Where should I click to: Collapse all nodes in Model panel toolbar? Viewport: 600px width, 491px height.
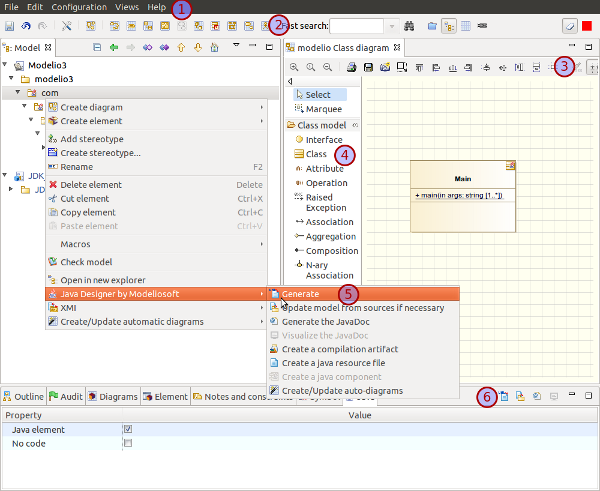(x=97, y=47)
